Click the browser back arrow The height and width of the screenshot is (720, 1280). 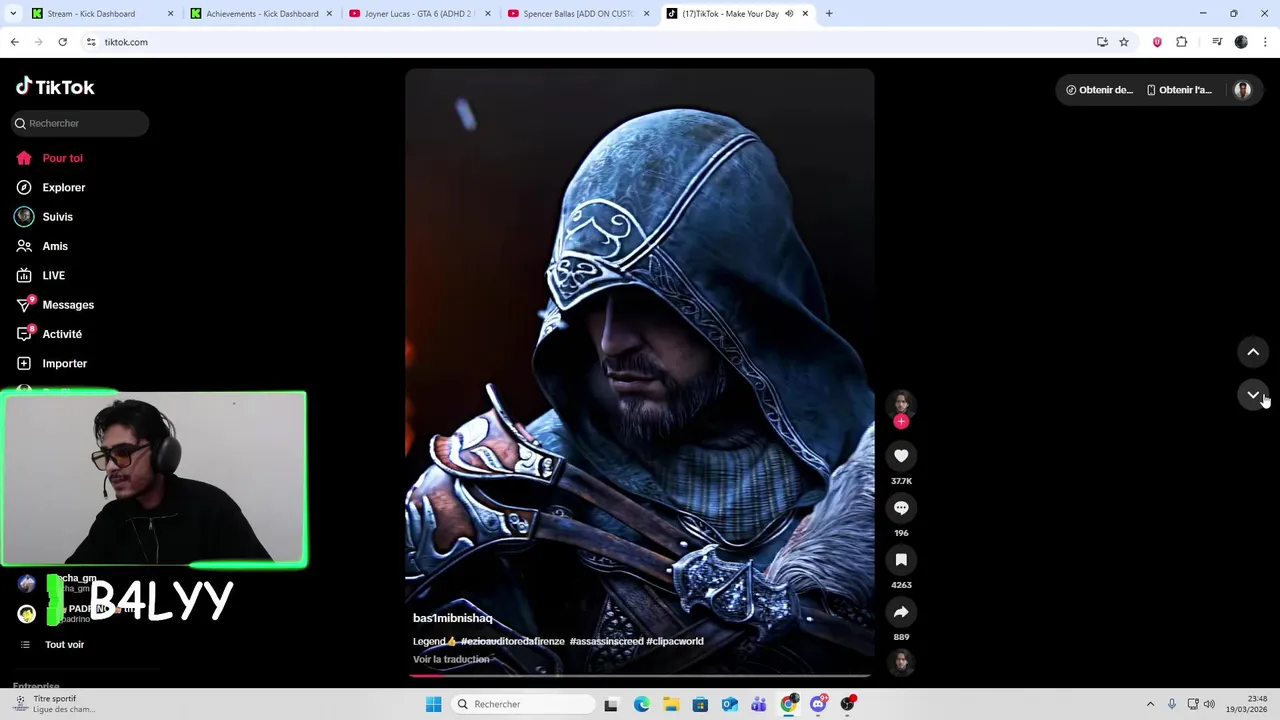(x=14, y=42)
